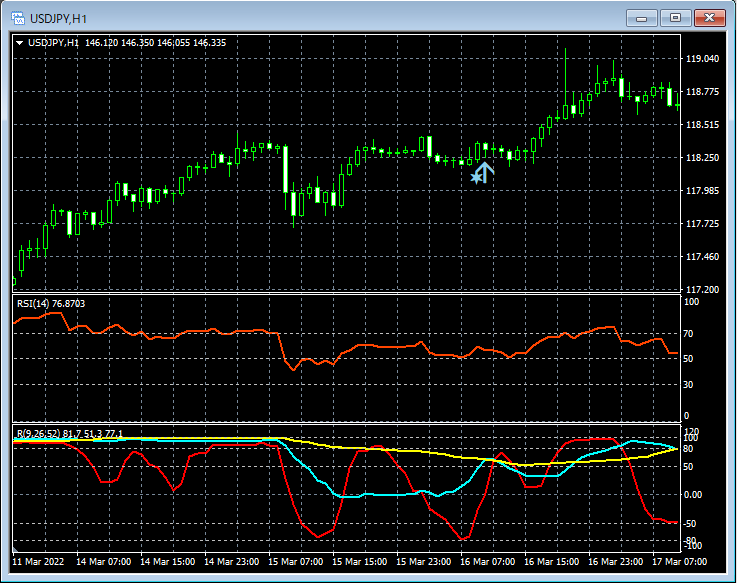Close the USDJPY,H1 chart window

click(710, 18)
